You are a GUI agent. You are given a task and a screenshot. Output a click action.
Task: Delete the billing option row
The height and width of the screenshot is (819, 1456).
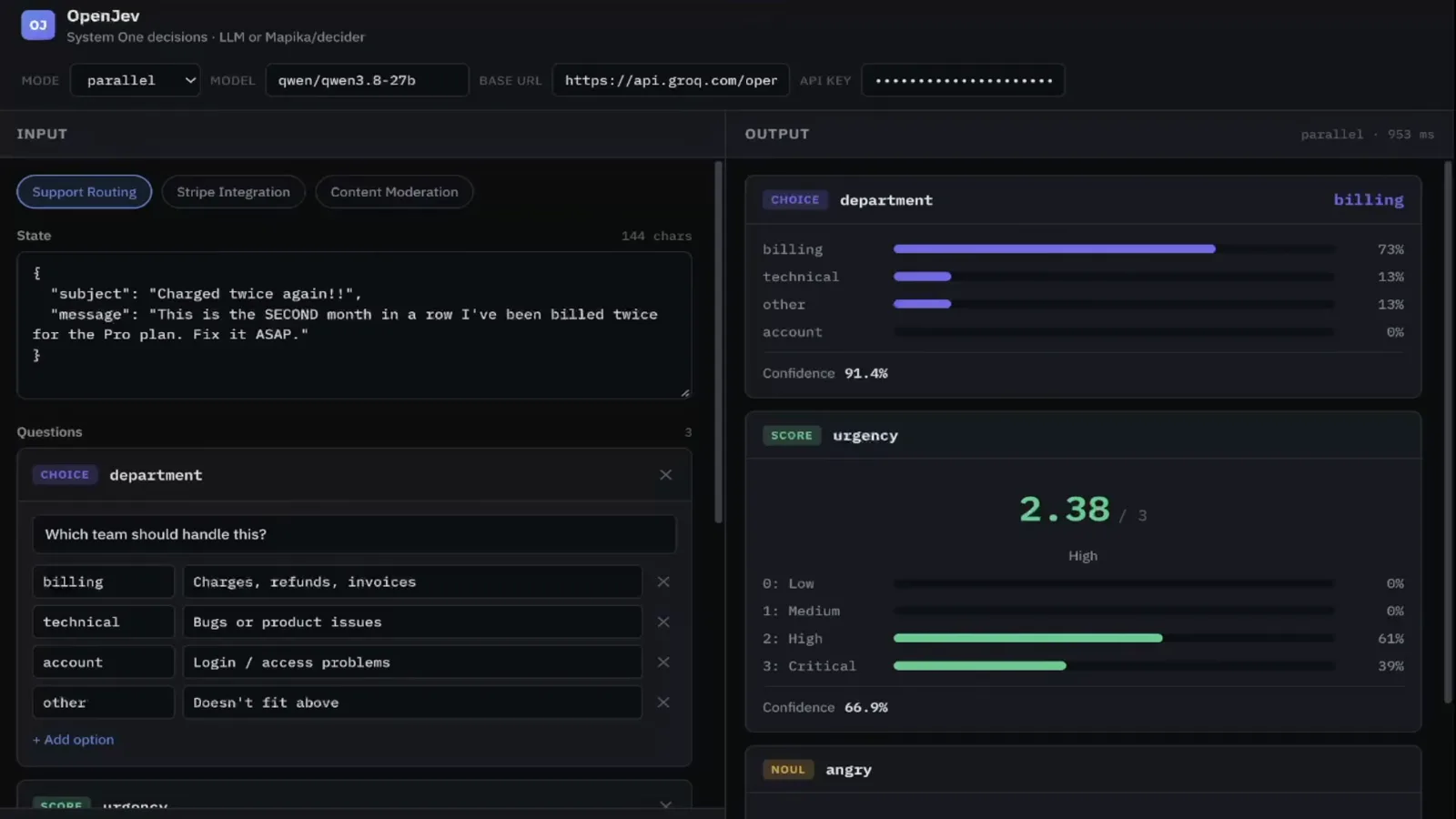pos(663,581)
